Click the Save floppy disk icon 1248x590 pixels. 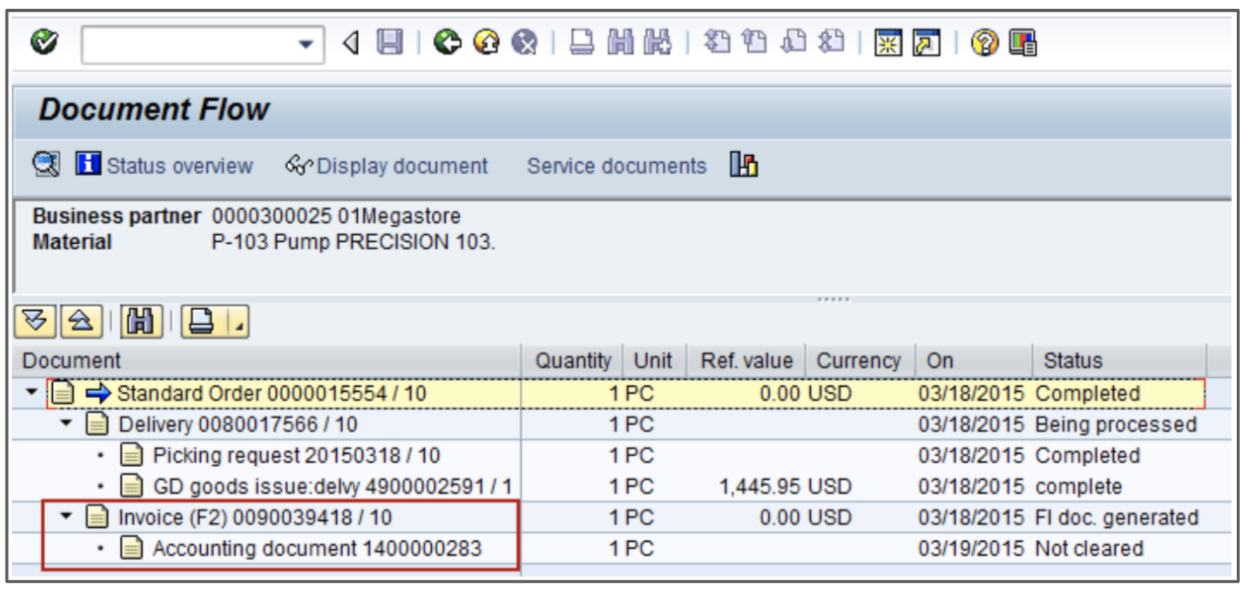389,43
